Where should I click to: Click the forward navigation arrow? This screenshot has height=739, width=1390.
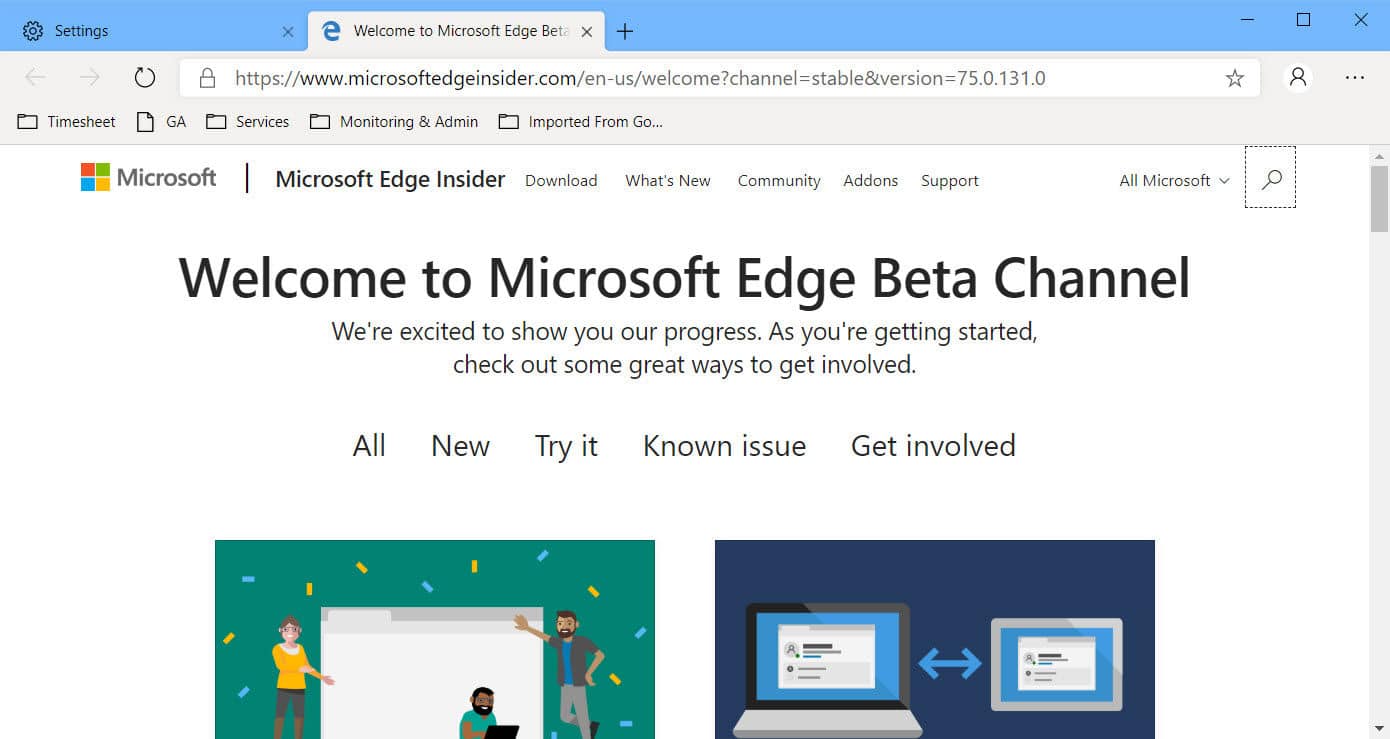click(90, 78)
